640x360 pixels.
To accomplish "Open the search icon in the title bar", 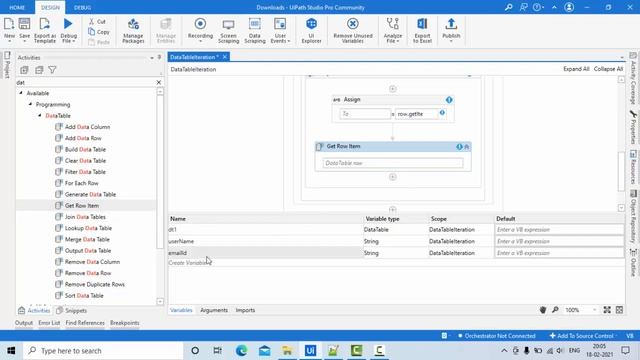I will pos(509,7).
